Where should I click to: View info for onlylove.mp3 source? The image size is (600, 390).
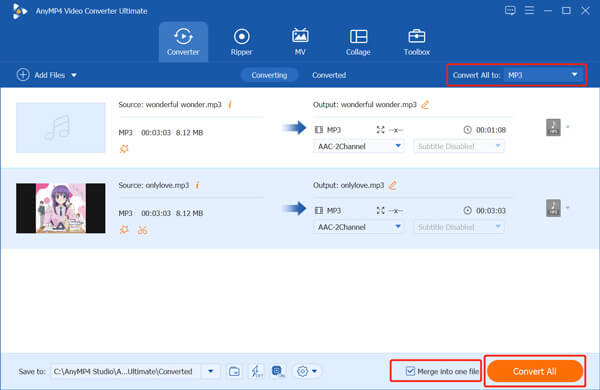coord(197,185)
